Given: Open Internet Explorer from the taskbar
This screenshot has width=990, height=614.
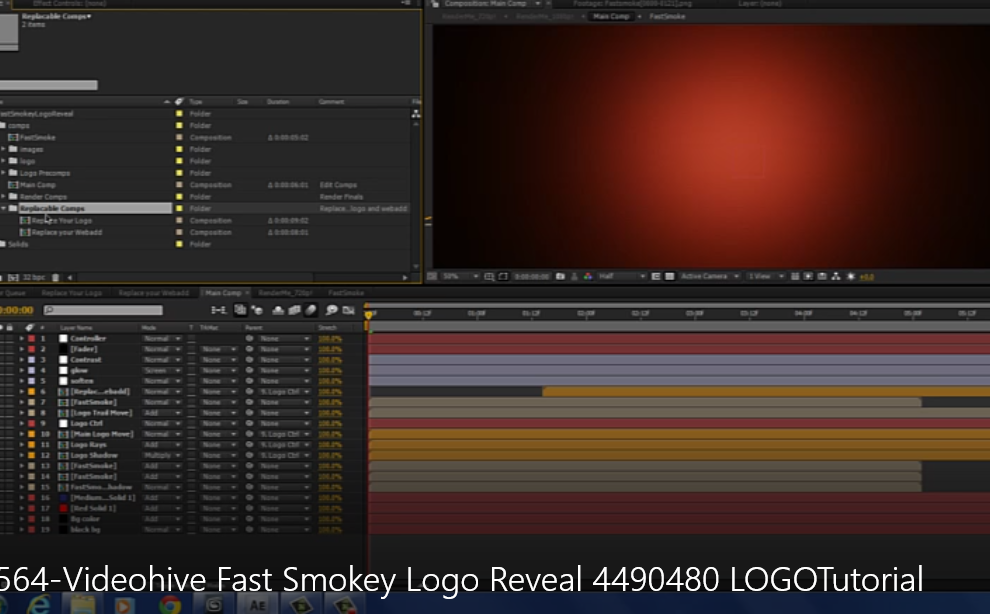Looking at the screenshot, I should point(39,605).
